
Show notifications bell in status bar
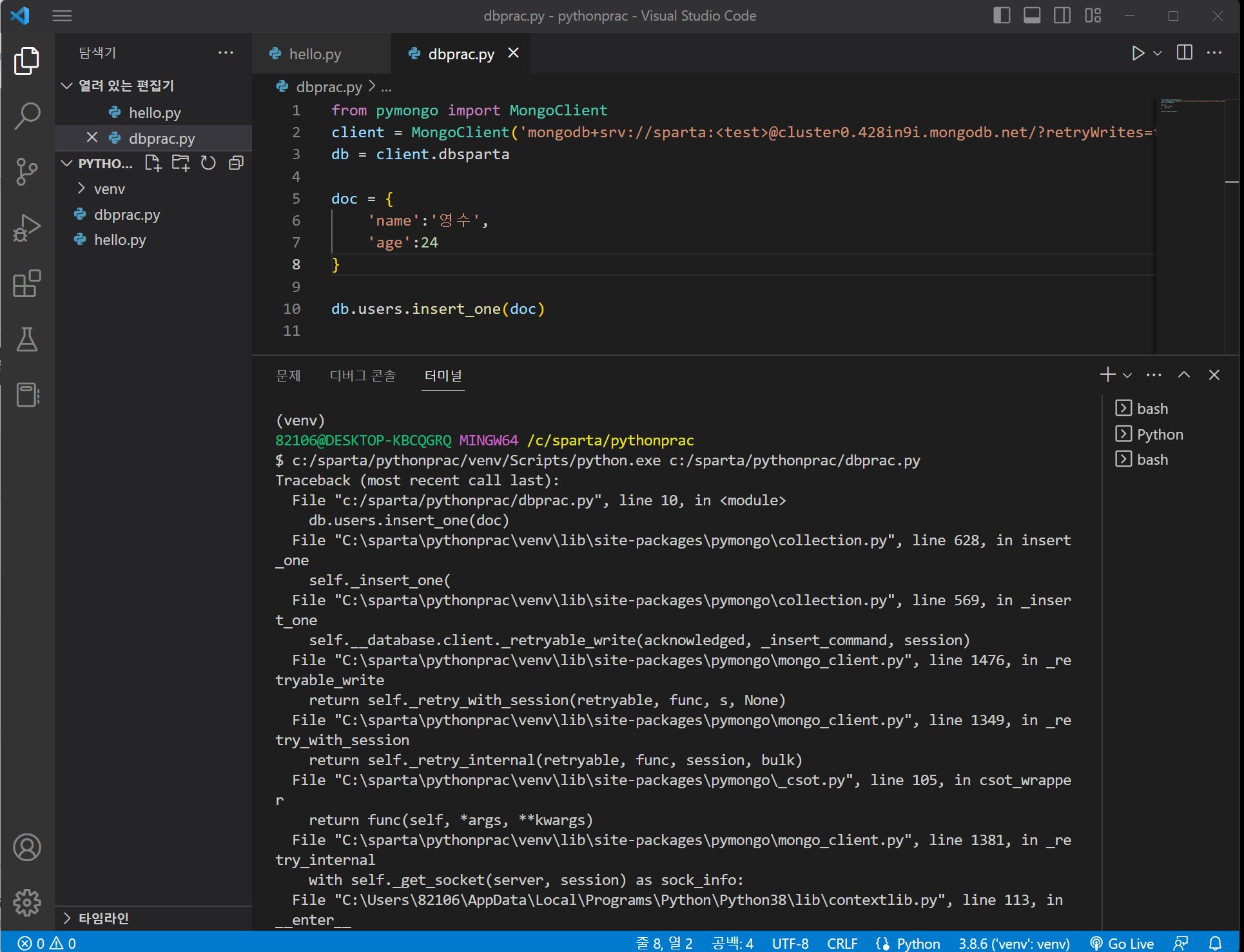point(1215,943)
